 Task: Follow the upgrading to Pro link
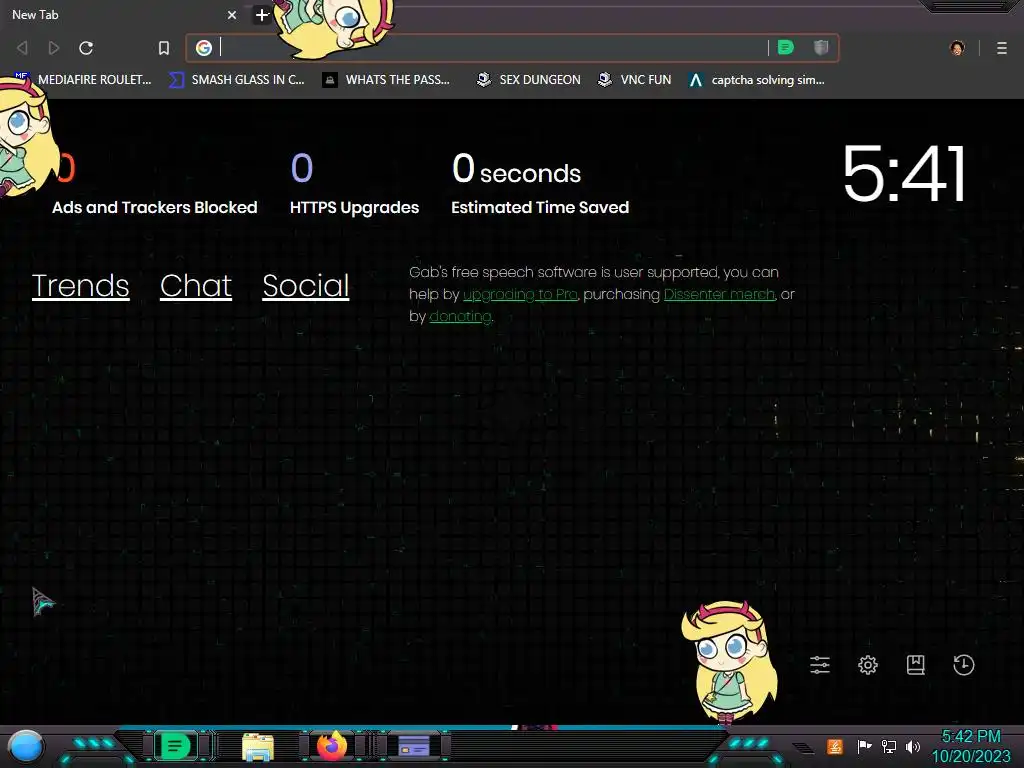tap(520, 295)
